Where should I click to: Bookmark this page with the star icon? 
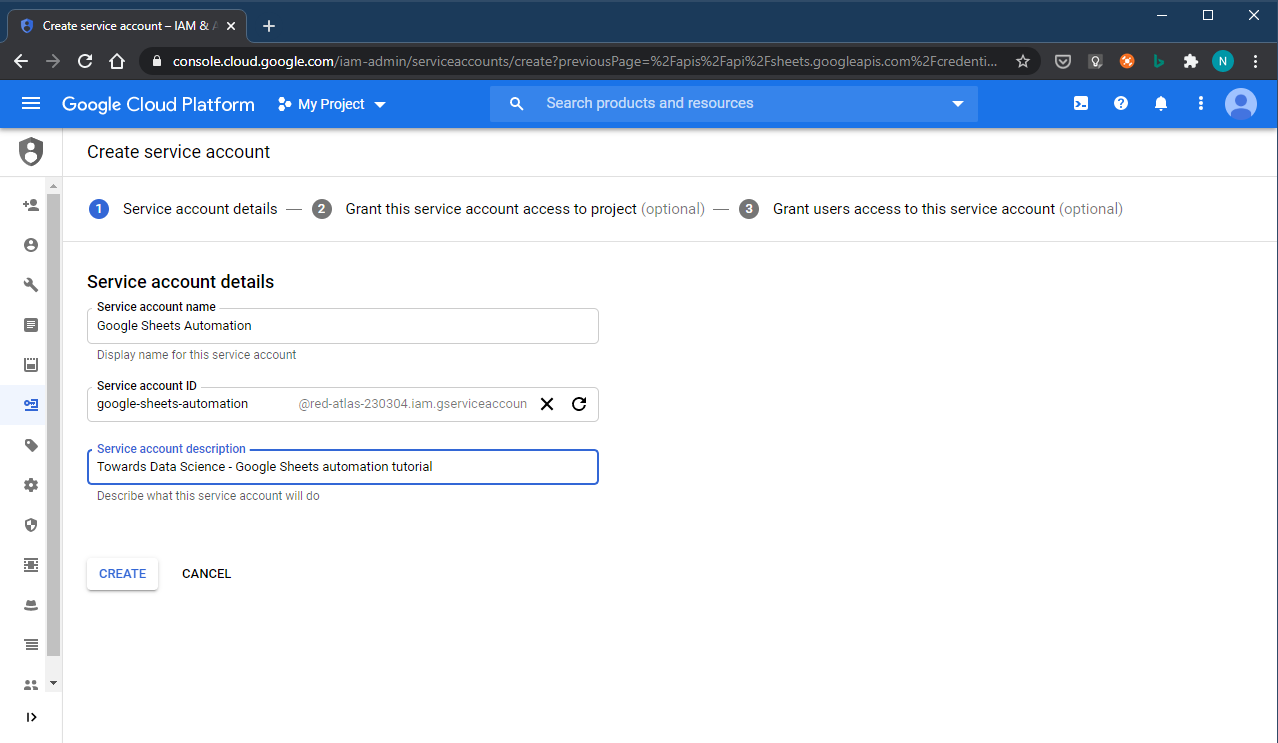click(x=1023, y=61)
